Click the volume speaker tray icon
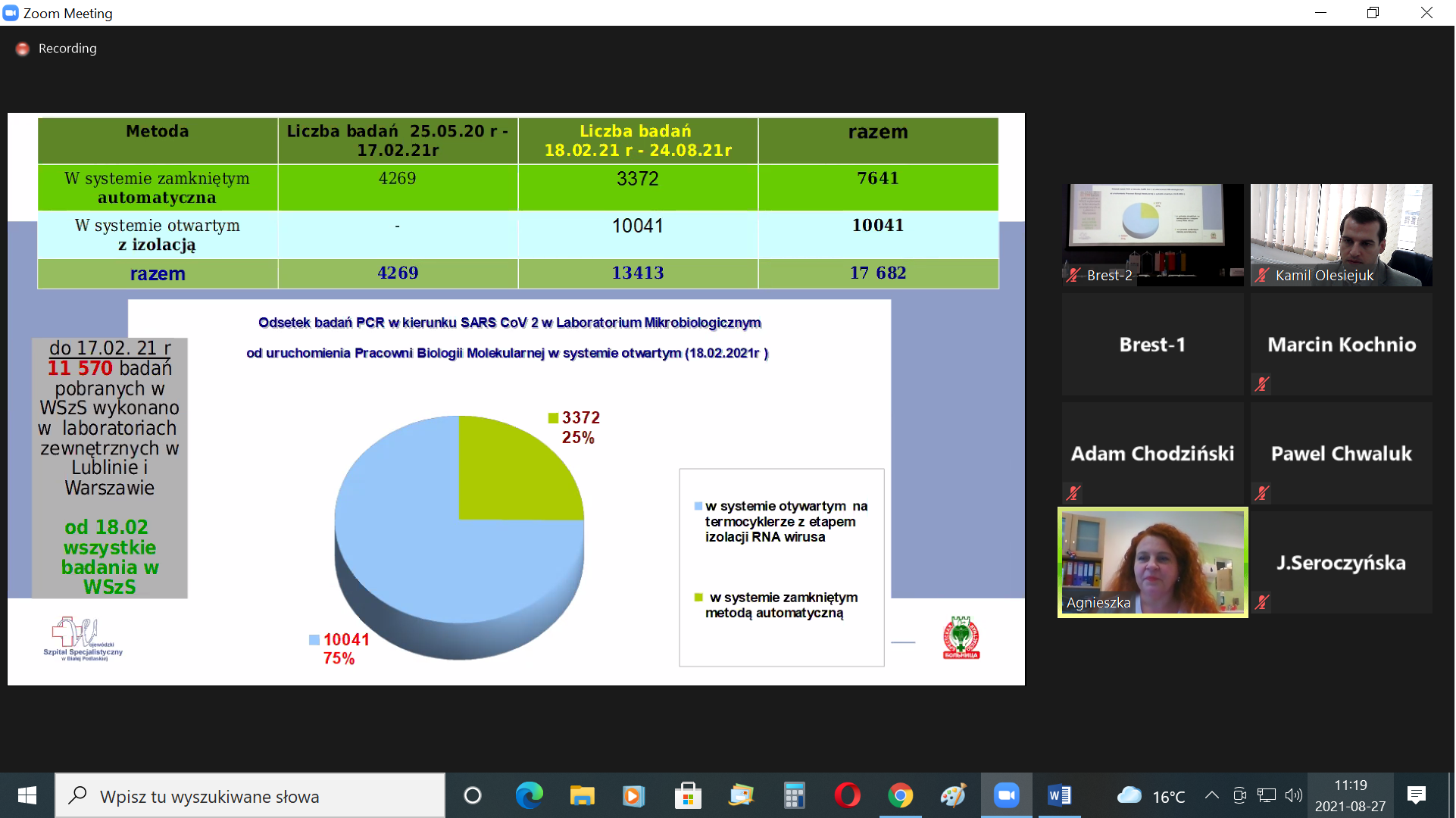The height and width of the screenshot is (818, 1456). coord(1293,795)
